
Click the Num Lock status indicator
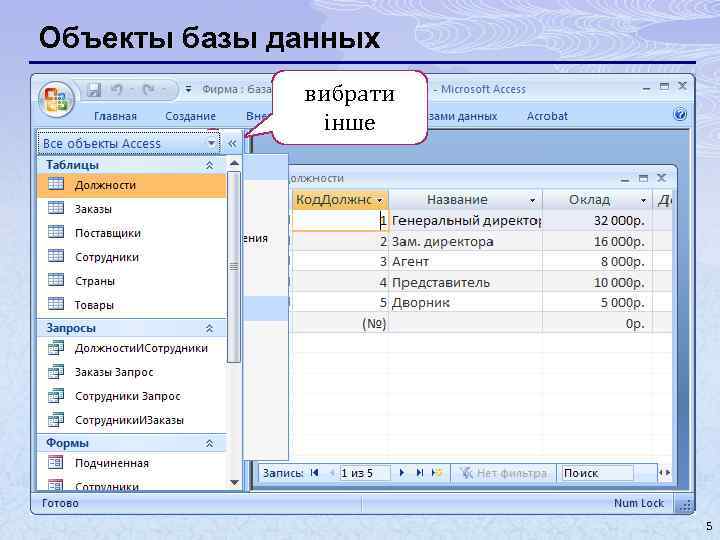point(639,503)
